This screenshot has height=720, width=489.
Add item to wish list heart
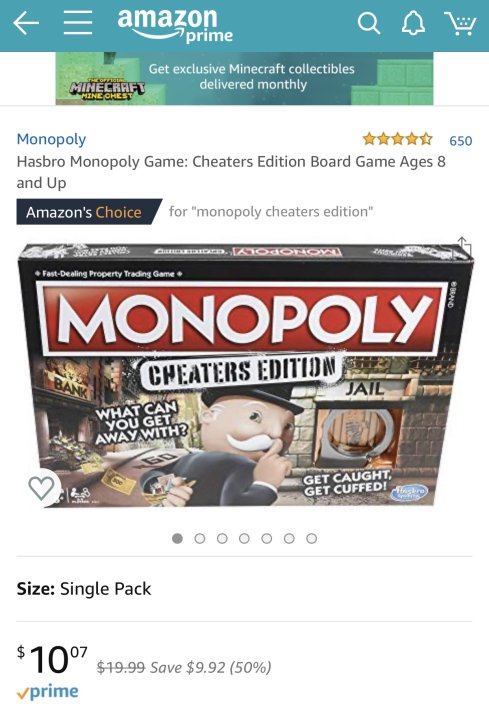point(41,488)
